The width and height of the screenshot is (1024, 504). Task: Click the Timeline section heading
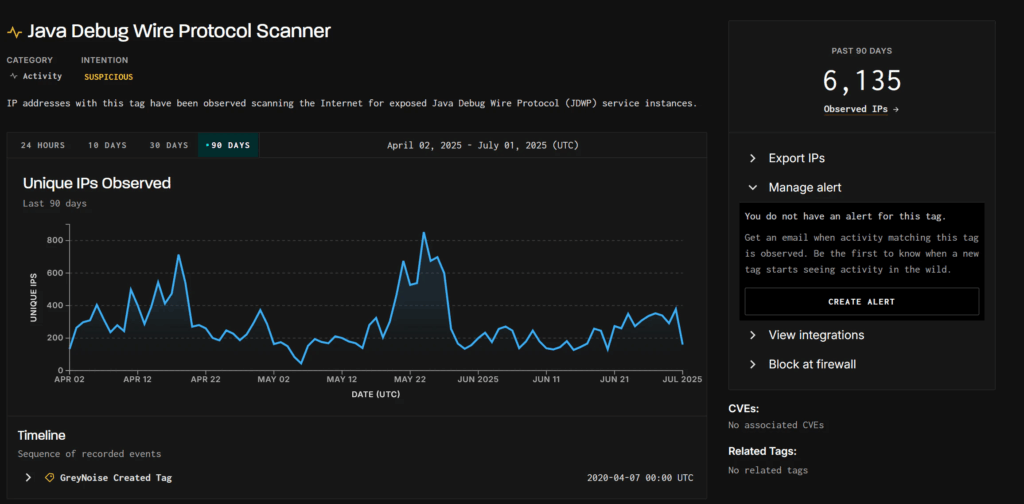coord(41,435)
